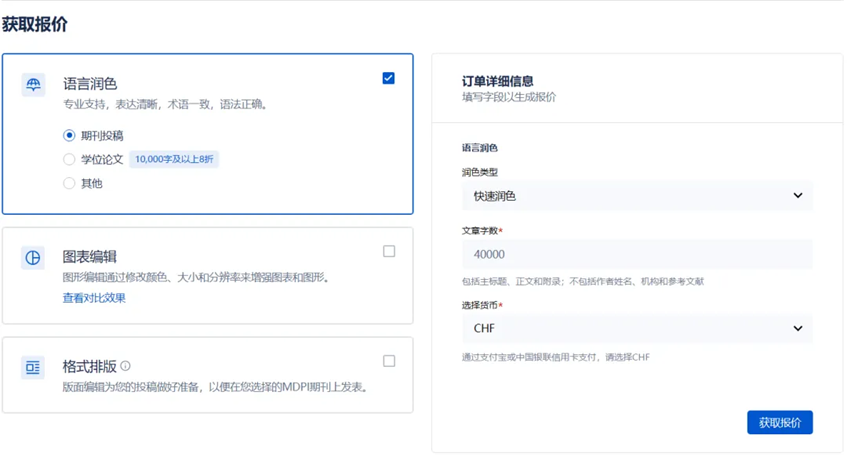Click the 图表编辑 card title
Viewport: 847px width, 457px height.
tap(90, 257)
